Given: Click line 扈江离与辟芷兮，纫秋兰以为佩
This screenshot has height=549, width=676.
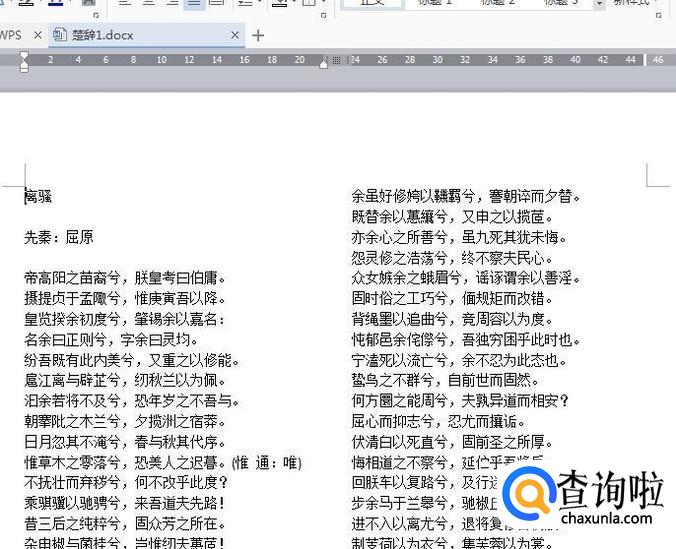Looking at the screenshot, I should (x=125, y=380).
